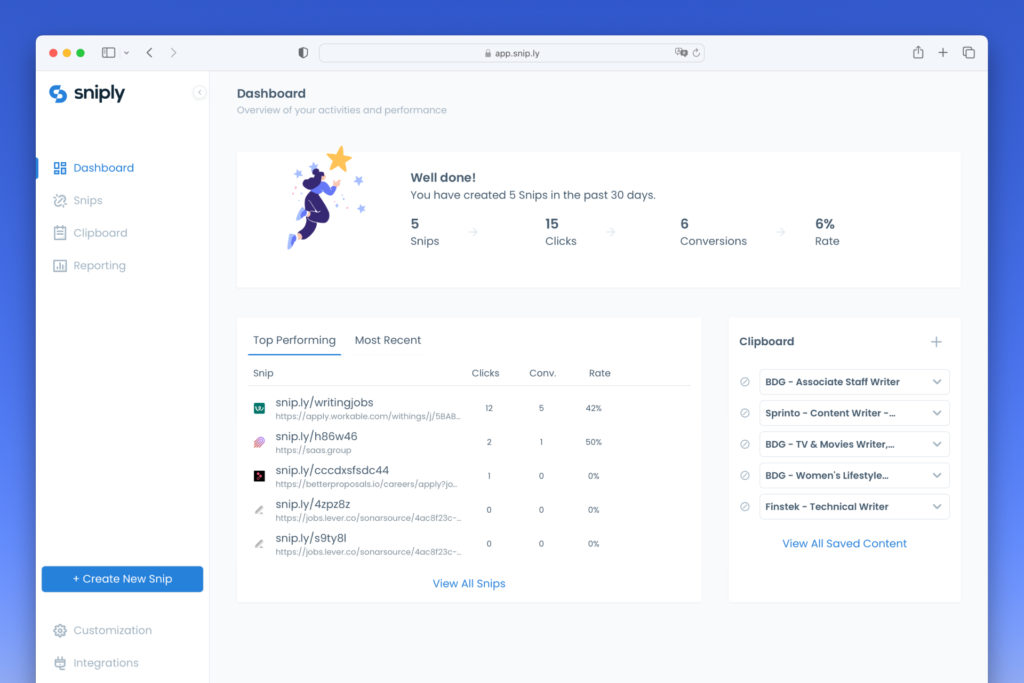Click Safari share icon
This screenshot has width=1024, height=683.
tap(917, 53)
